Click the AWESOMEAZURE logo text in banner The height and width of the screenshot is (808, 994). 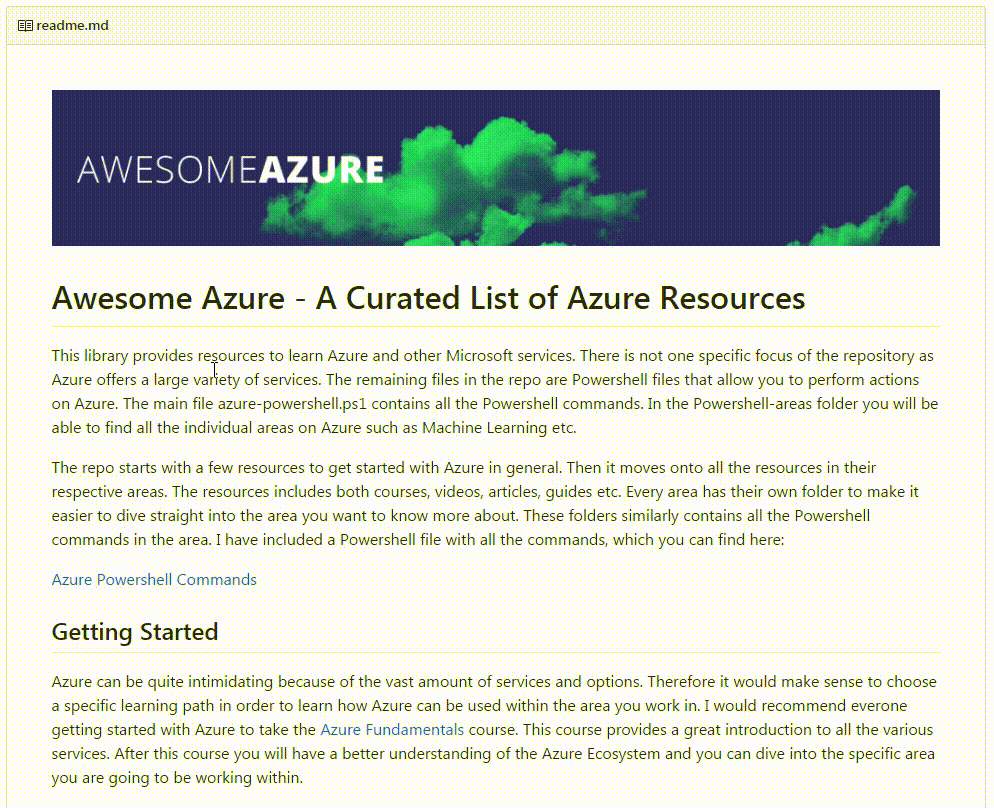[230, 169]
